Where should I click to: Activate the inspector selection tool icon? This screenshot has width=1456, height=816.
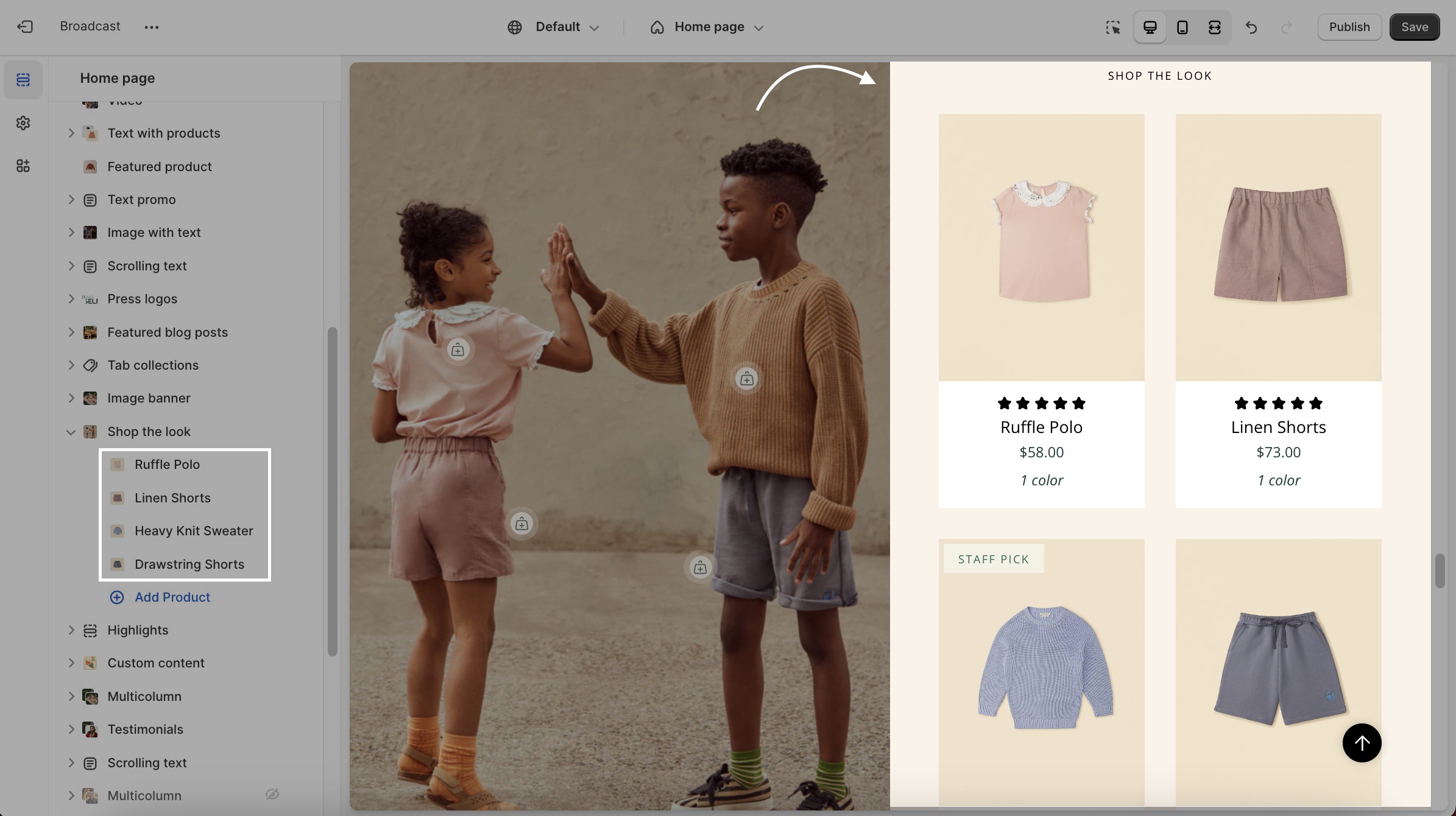(x=1113, y=27)
